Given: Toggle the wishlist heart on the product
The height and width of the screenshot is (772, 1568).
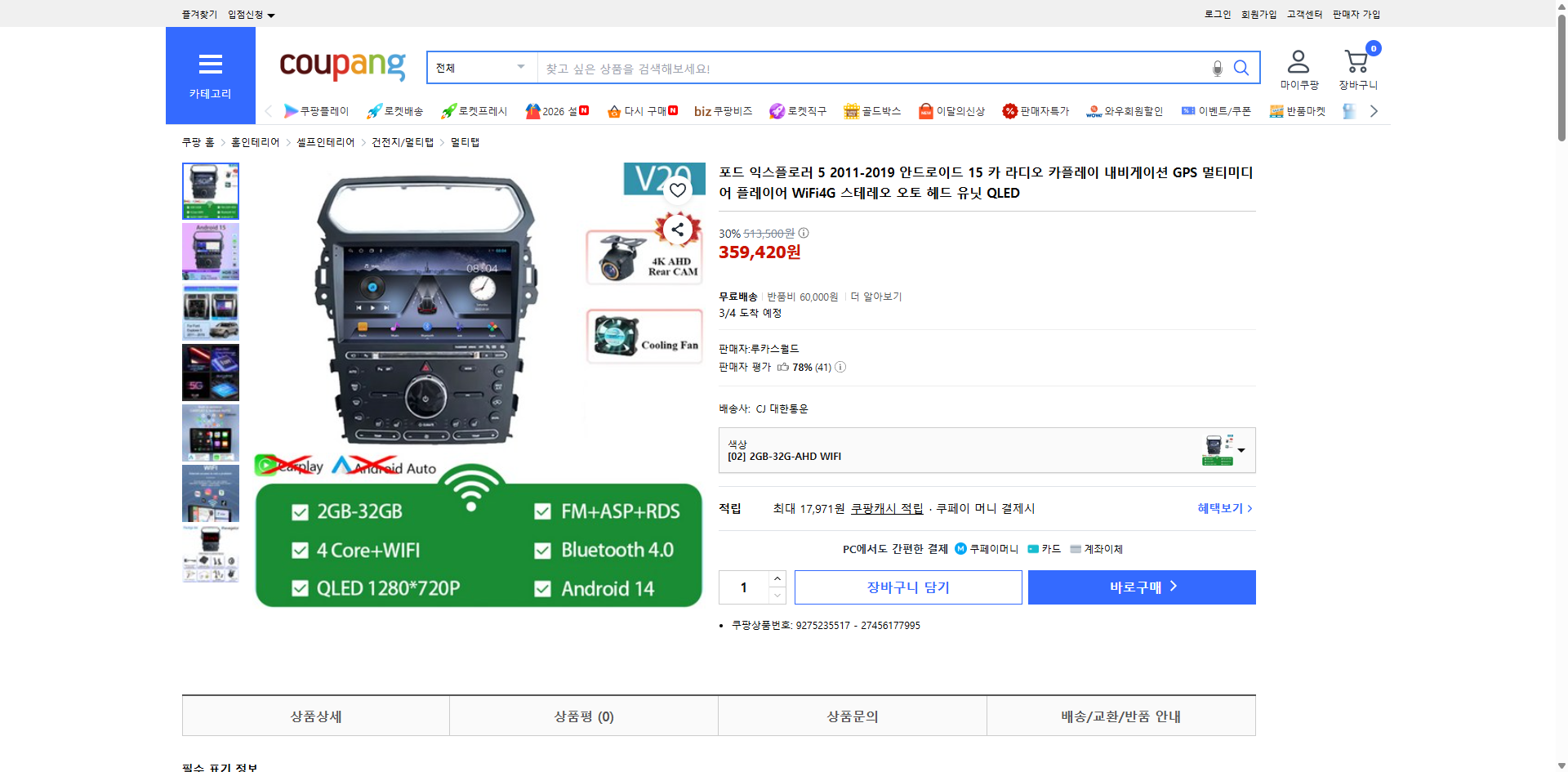Looking at the screenshot, I should click(678, 190).
